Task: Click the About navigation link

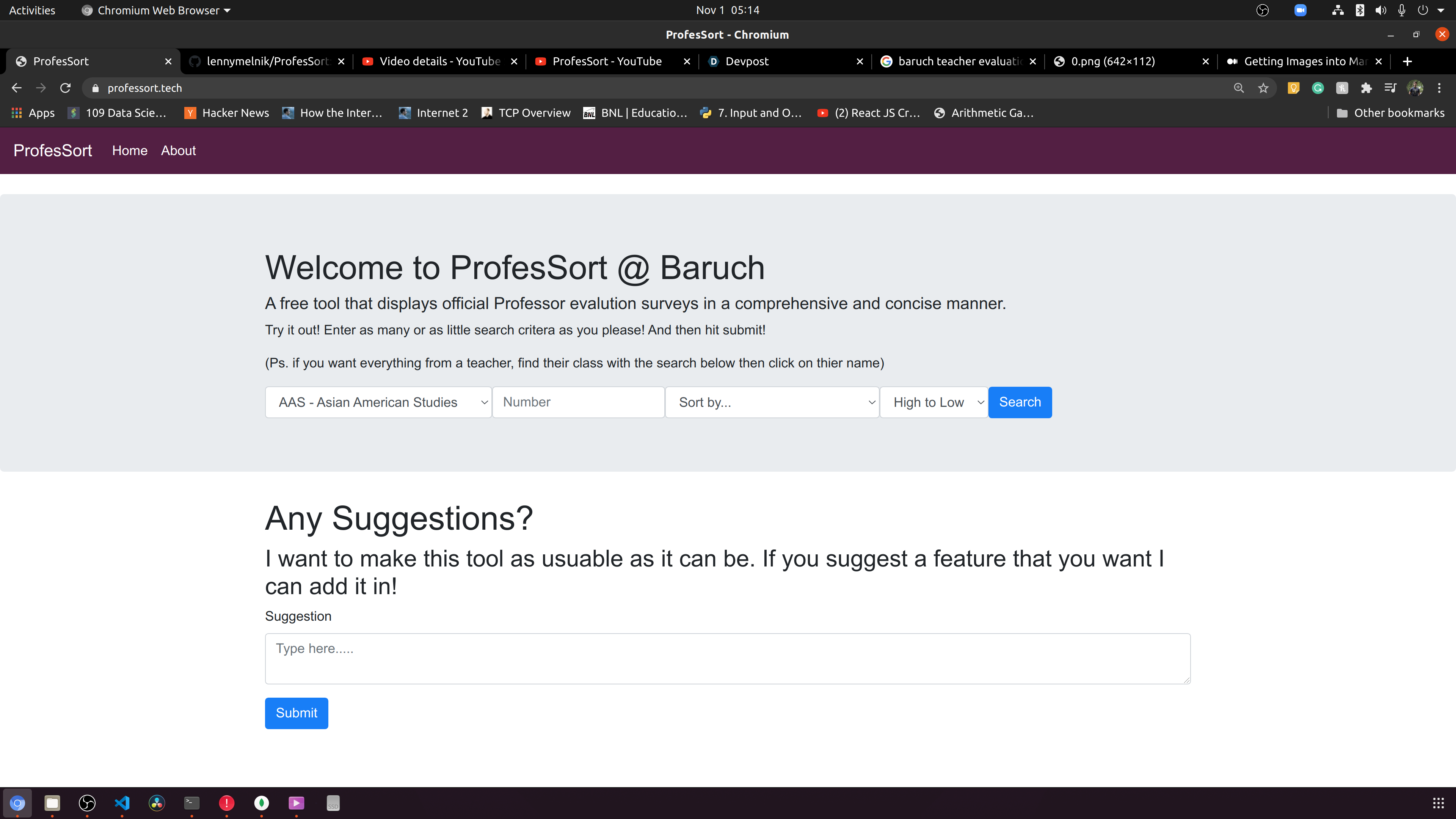Action: pyautogui.click(x=178, y=151)
